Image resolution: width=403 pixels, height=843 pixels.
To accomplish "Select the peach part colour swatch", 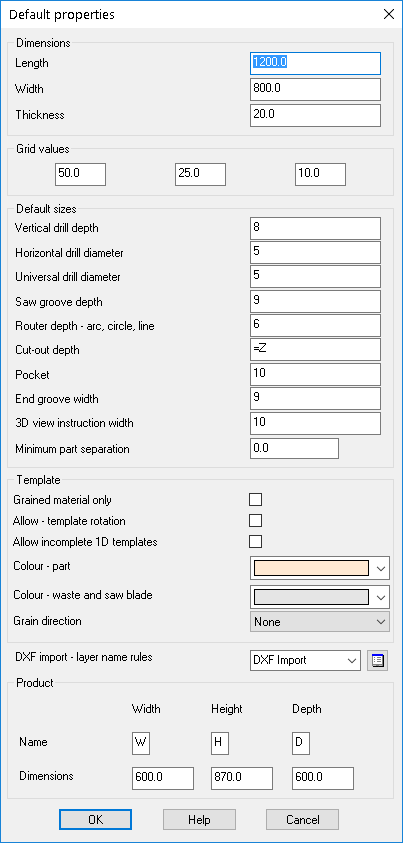I will (311, 568).
